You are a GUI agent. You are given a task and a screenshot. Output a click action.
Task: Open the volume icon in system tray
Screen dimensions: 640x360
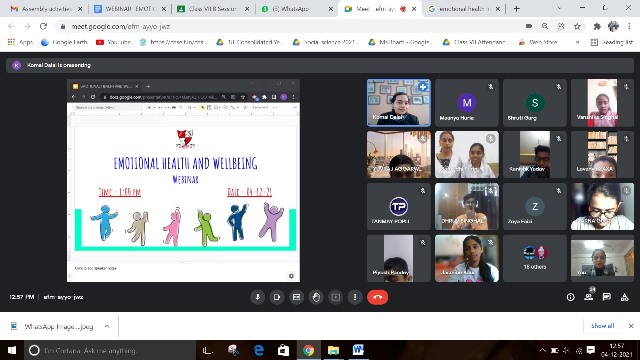[567, 350]
